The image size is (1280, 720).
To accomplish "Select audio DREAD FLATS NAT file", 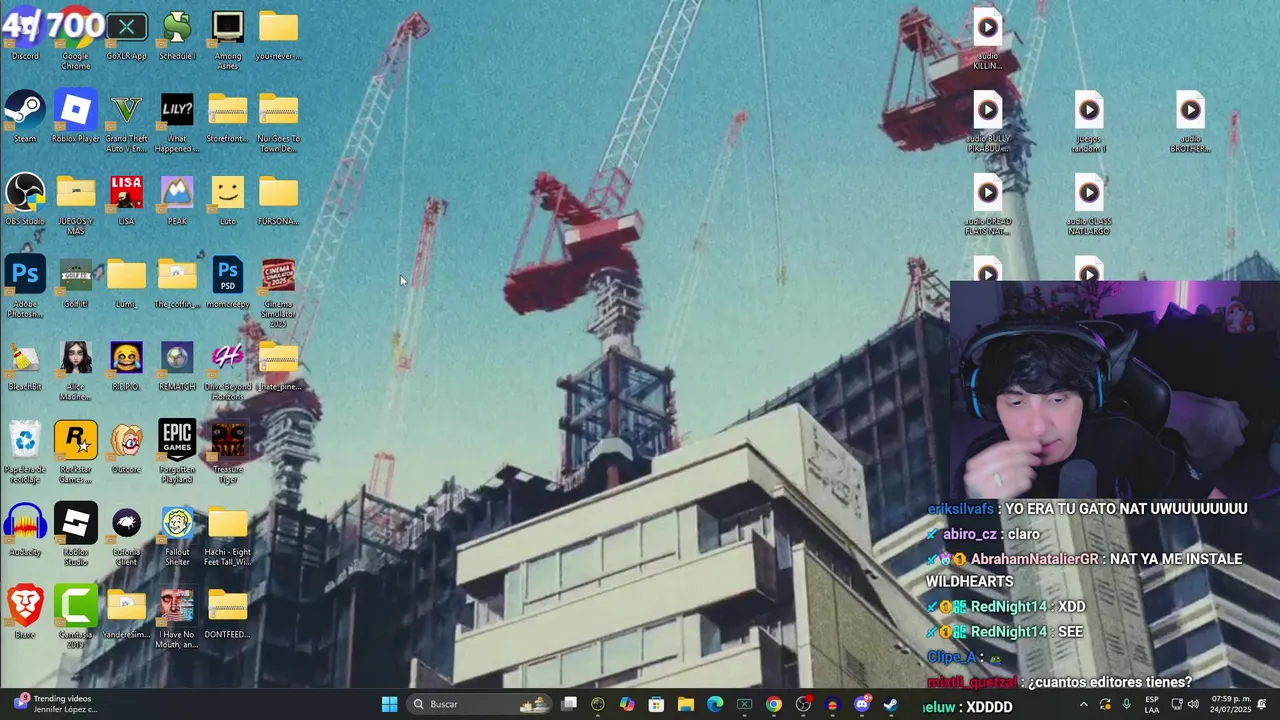I will click(x=987, y=204).
